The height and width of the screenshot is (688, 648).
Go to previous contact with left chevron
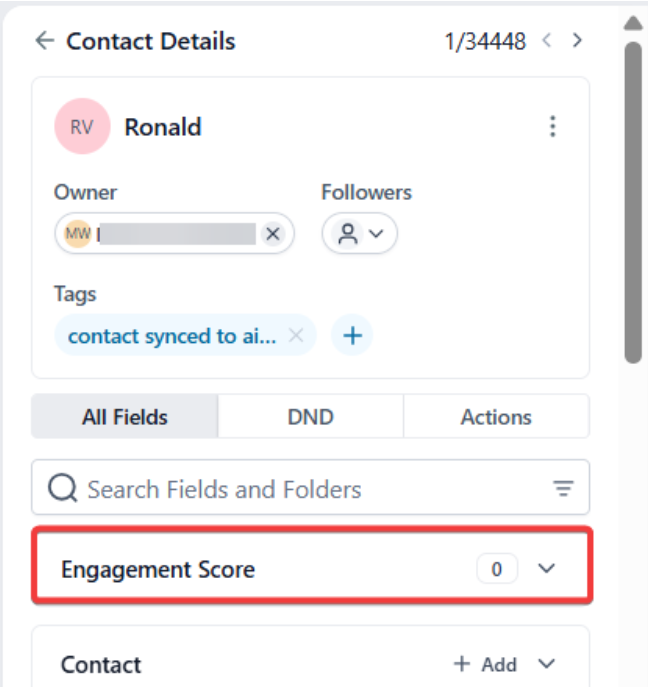click(x=546, y=41)
